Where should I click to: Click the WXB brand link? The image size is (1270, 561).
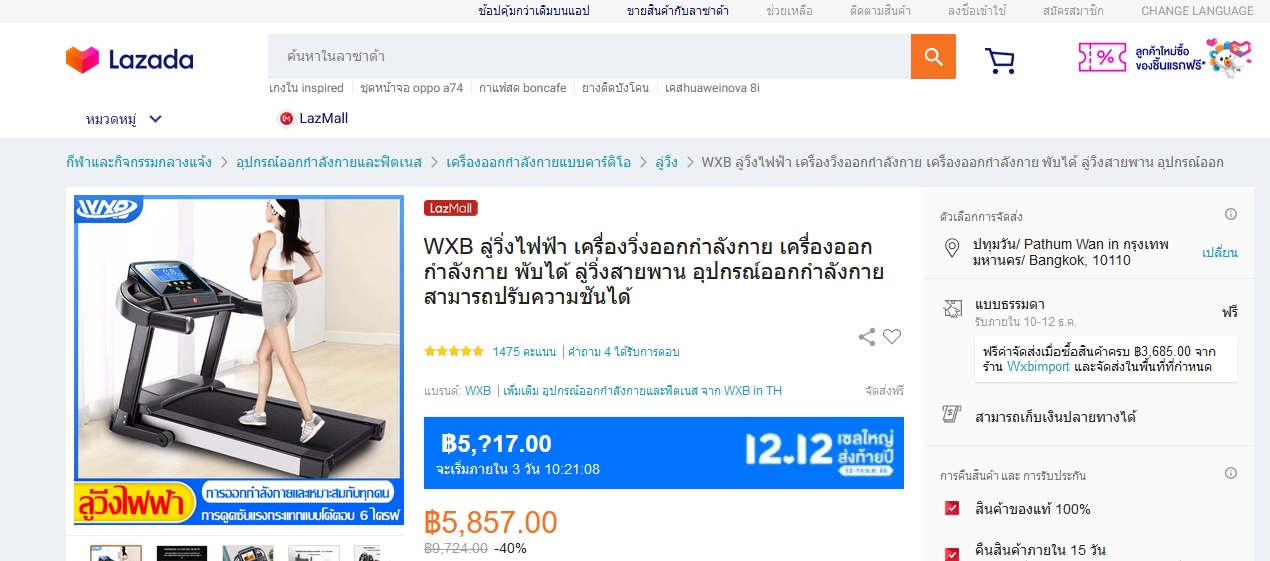click(x=478, y=391)
